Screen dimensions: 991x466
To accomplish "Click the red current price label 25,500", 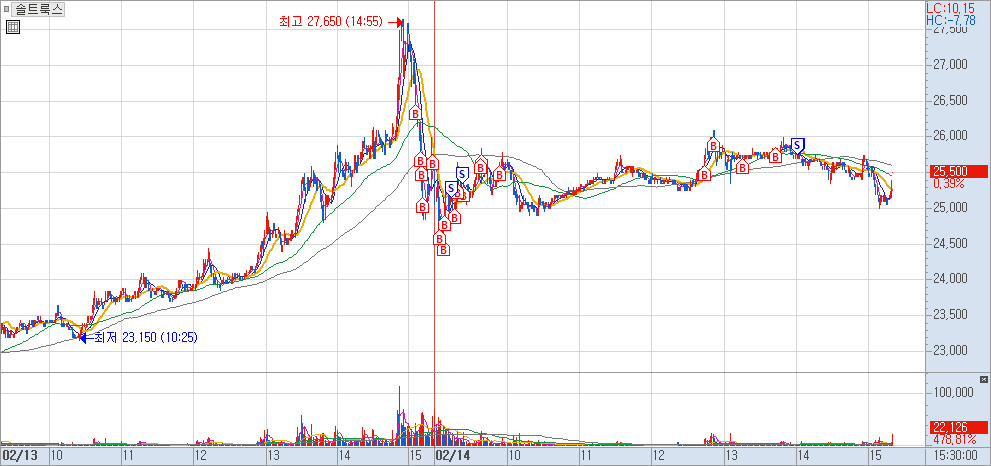I will pyautogui.click(x=958, y=171).
